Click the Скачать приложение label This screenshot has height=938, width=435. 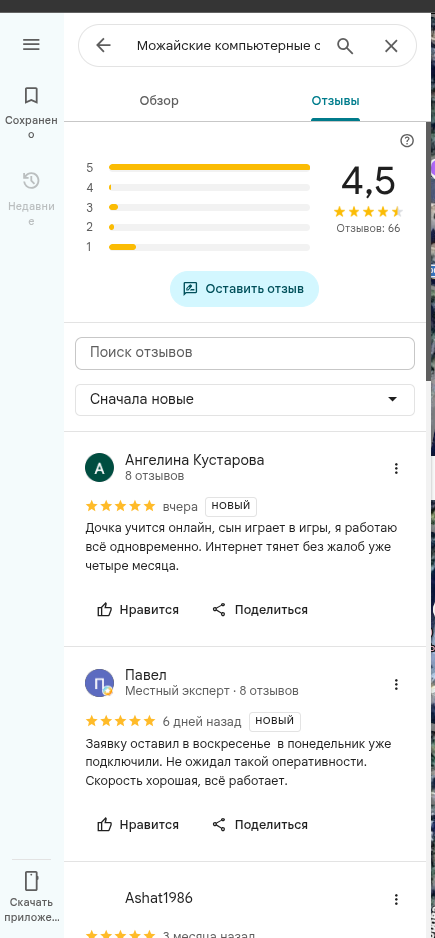[31, 909]
